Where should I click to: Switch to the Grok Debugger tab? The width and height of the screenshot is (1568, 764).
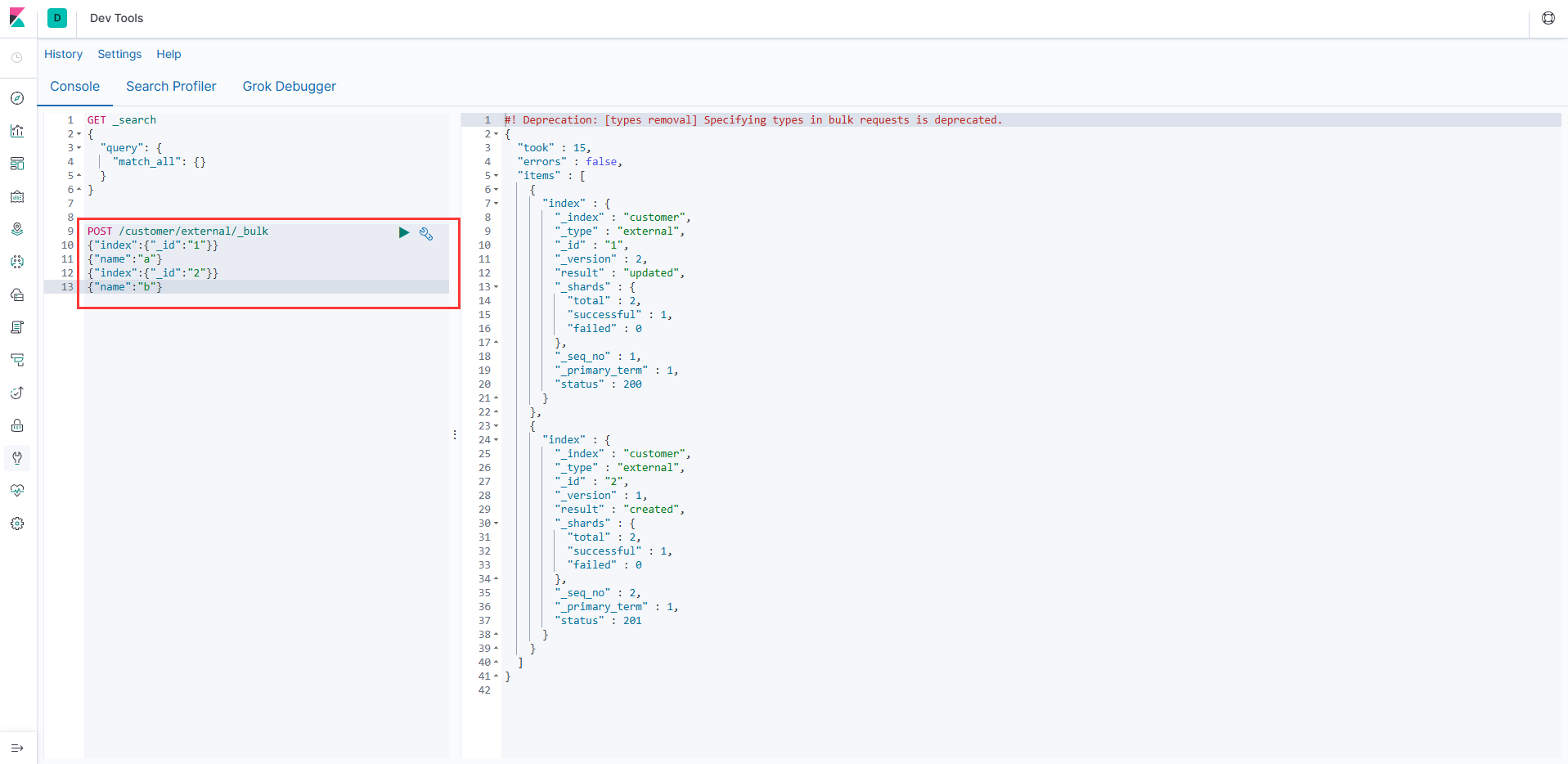tap(289, 87)
